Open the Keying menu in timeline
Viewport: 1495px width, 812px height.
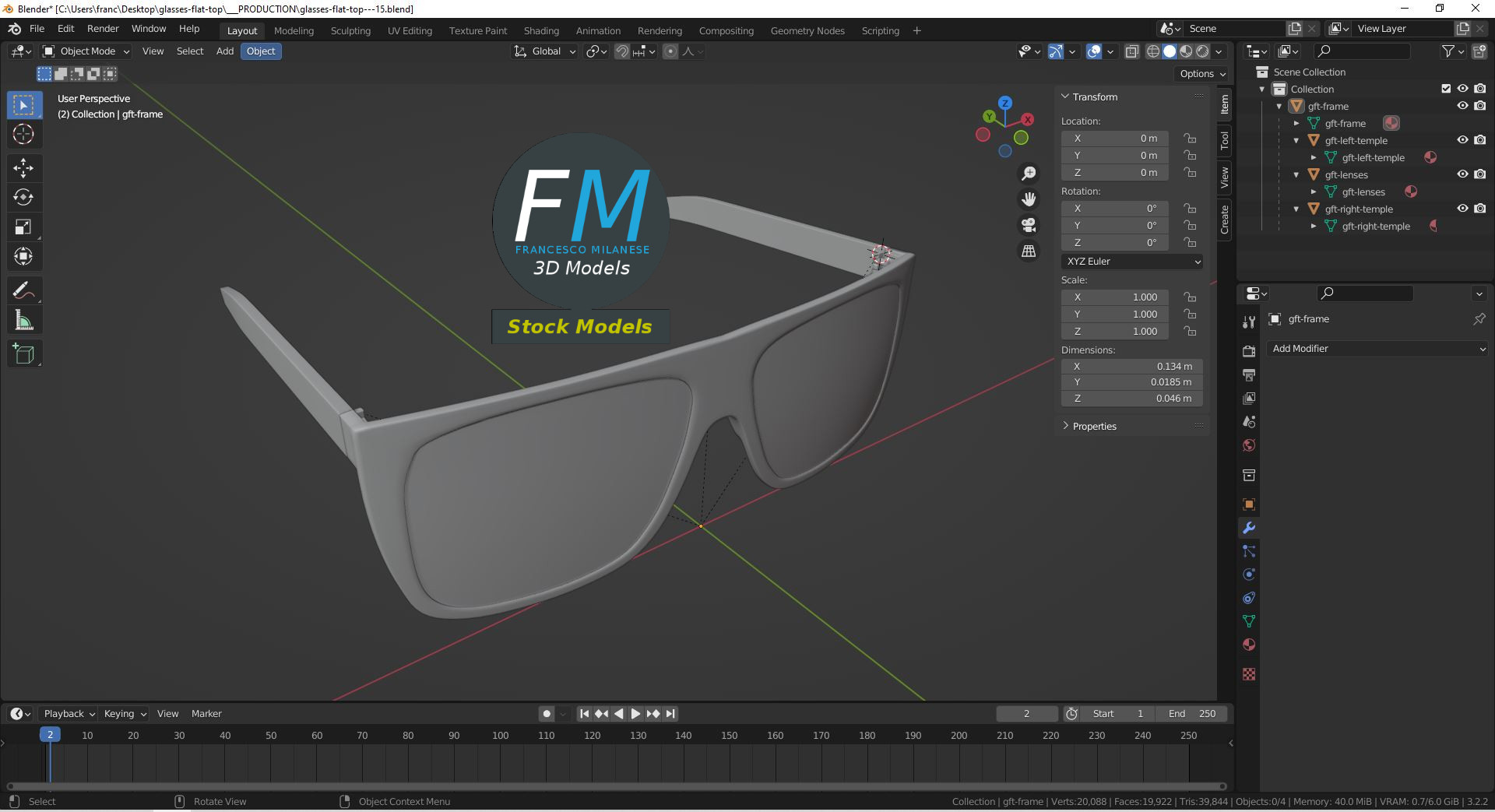tap(125, 714)
